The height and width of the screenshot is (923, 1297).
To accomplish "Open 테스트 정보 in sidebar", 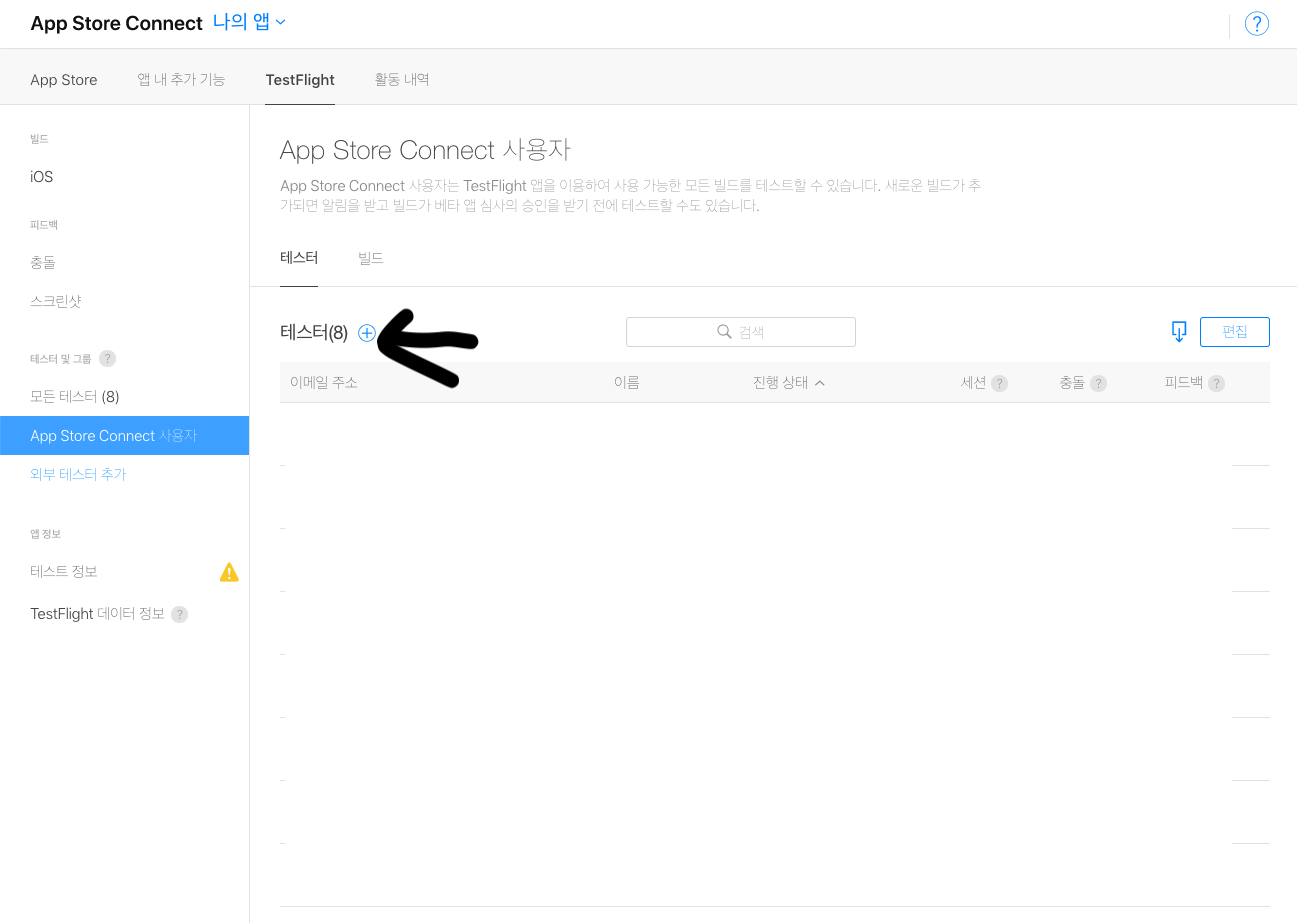I will coord(64,572).
